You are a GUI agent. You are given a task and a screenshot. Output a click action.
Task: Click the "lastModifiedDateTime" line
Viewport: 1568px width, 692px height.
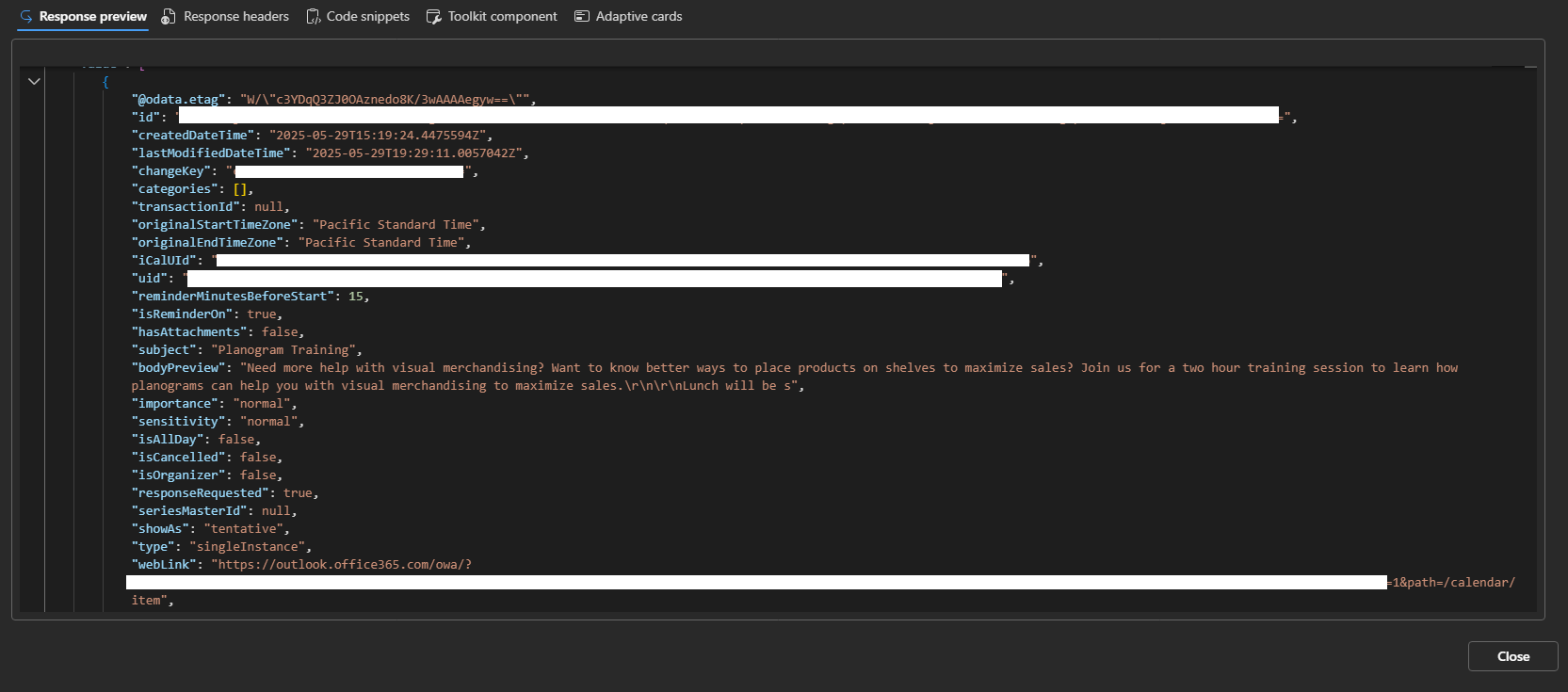tap(330, 153)
